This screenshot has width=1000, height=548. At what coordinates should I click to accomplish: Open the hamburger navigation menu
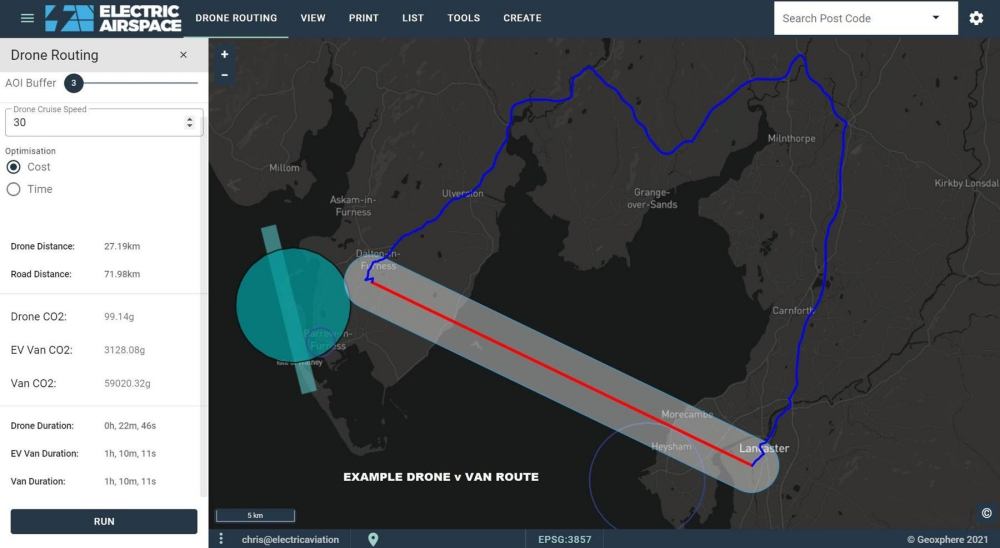[x=27, y=18]
